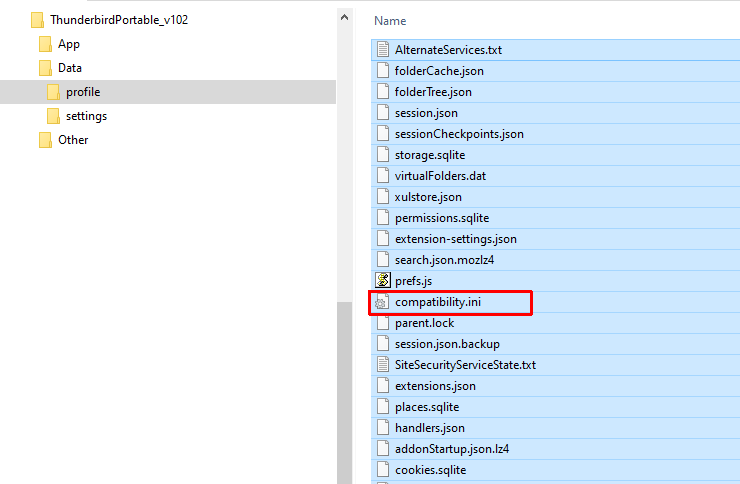Click the SiteSecurityServiceState.txt text file icon
Screen dimensions: 740x484
click(383, 365)
